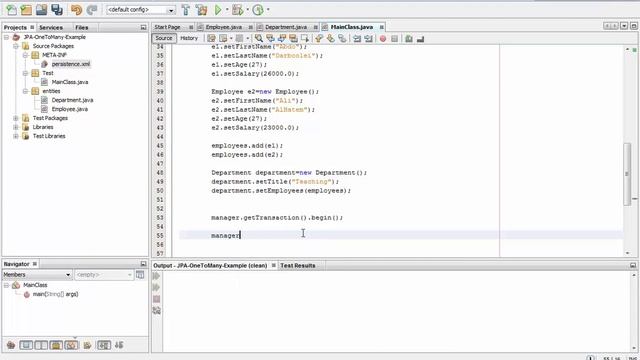Toggle Show Static Members filter in Navigator
Viewport: 640px width, 360px height.
pyautogui.click(x=41, y=345)
